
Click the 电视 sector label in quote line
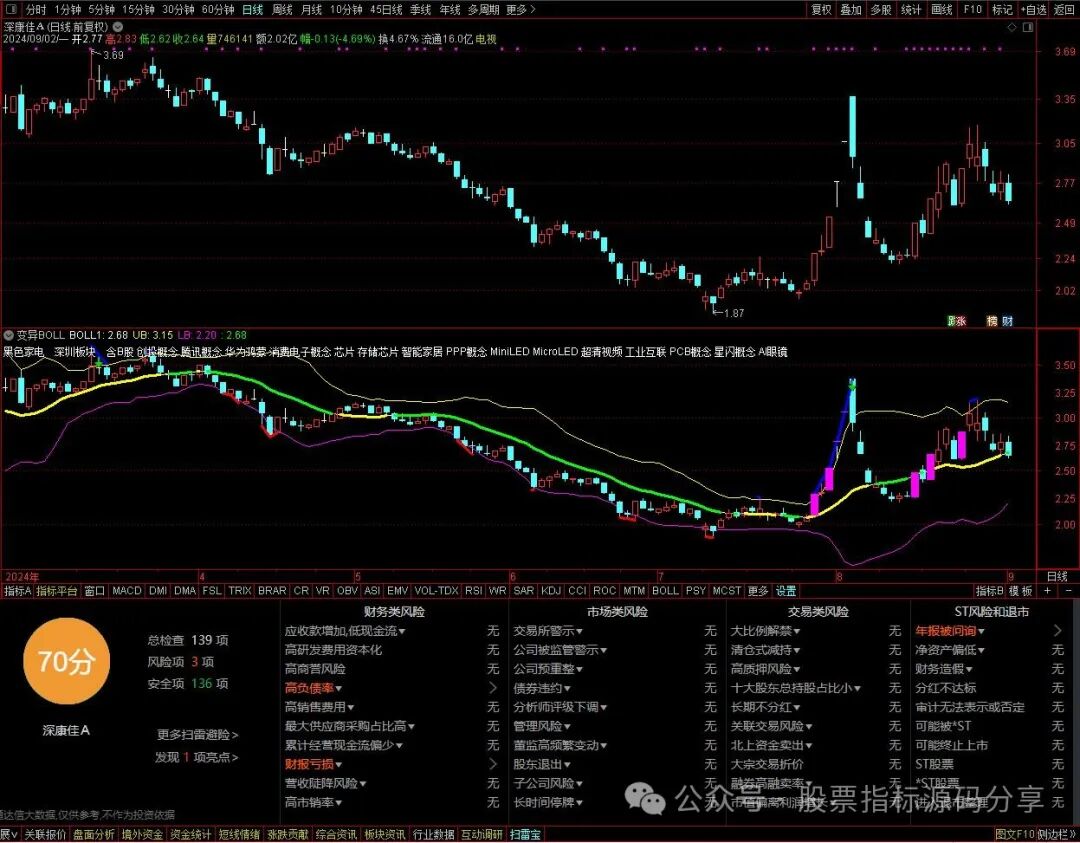486,39
